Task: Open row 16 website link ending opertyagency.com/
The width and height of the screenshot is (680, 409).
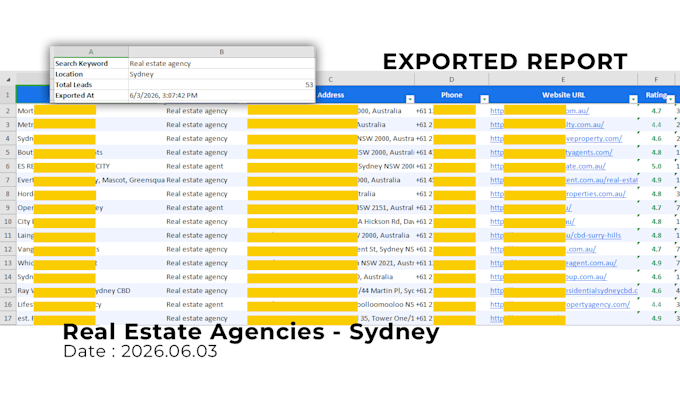Action: click(598, 304)
